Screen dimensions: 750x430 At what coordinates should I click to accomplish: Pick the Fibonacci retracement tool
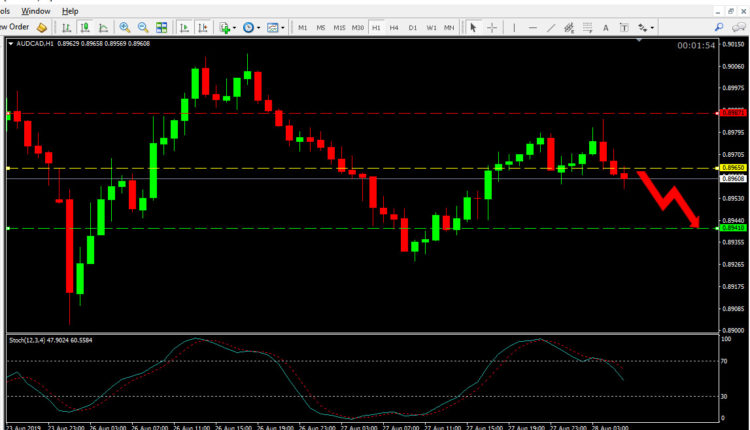point(587,28)
